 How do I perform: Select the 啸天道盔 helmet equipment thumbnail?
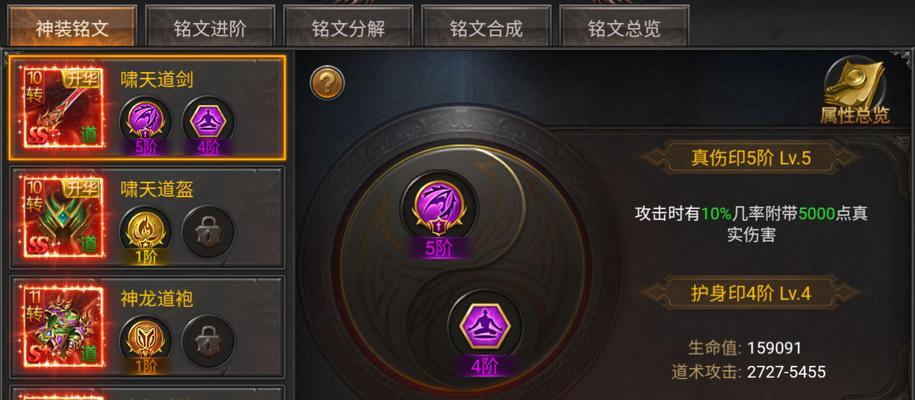64,217
